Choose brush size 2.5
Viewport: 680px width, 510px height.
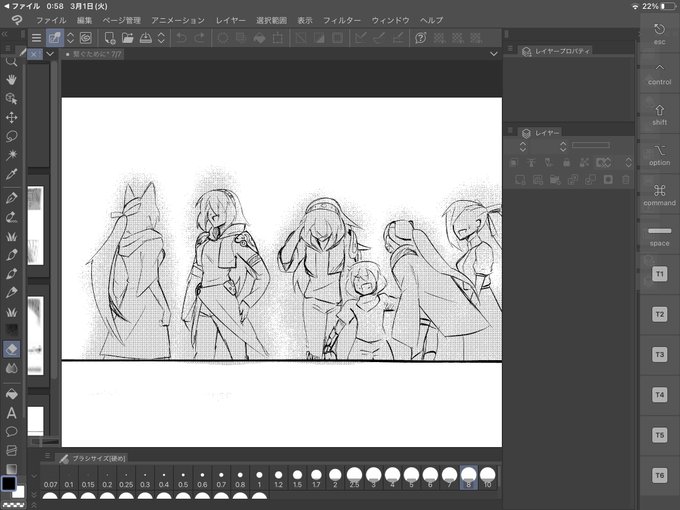pyautogui.click(x=354, y=477)
